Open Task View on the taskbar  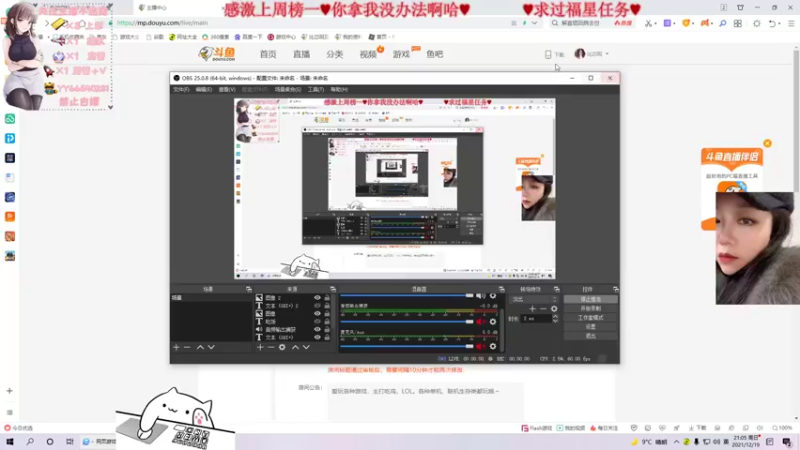(69, 442)
